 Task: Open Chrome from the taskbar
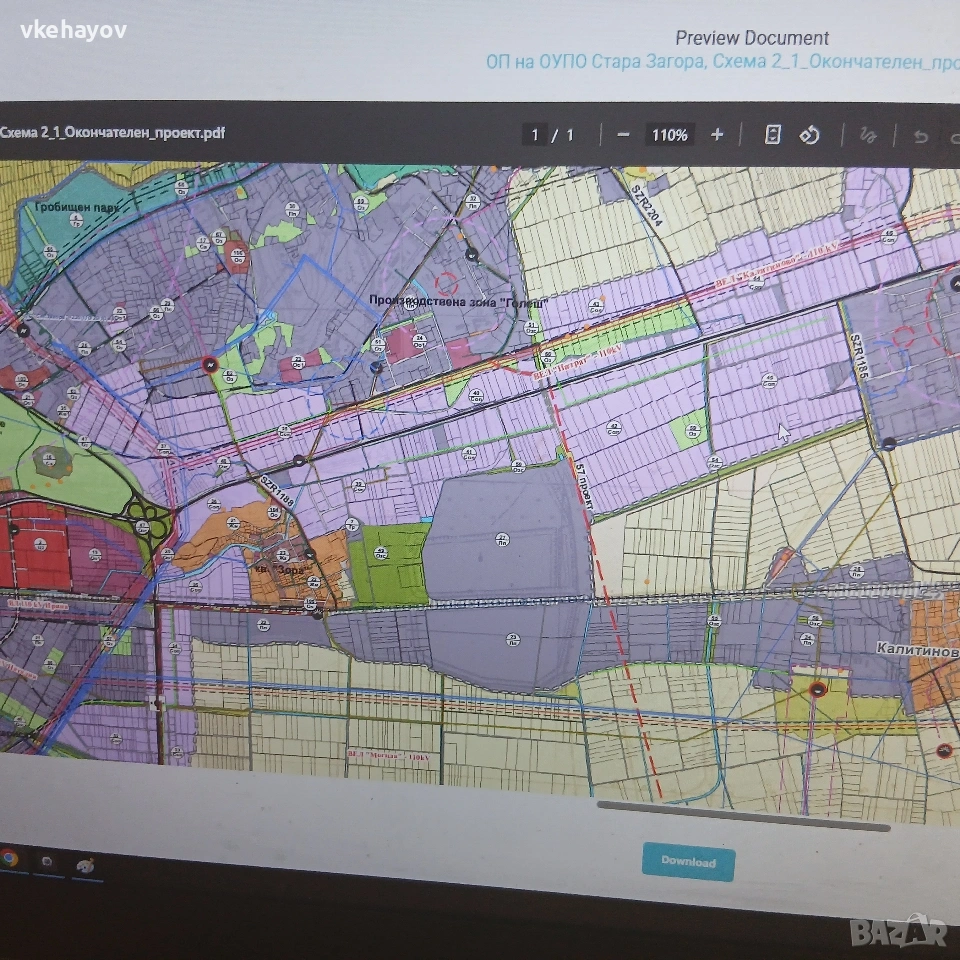click(x=9, y=858)
